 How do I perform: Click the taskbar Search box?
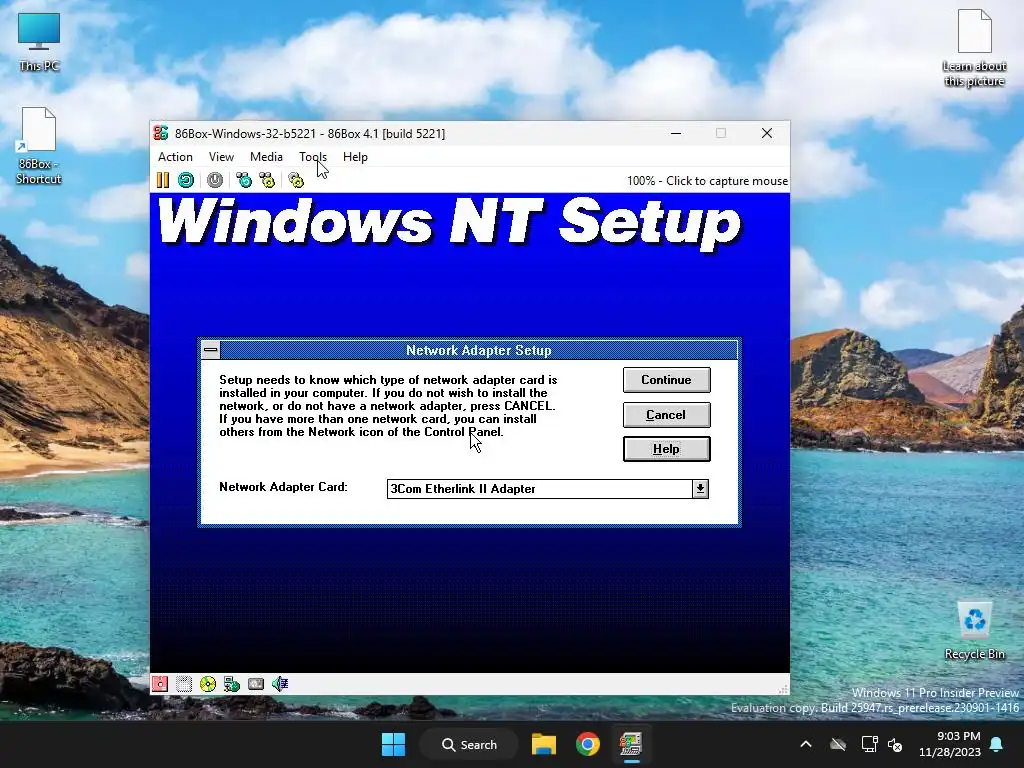click(469, 744)
